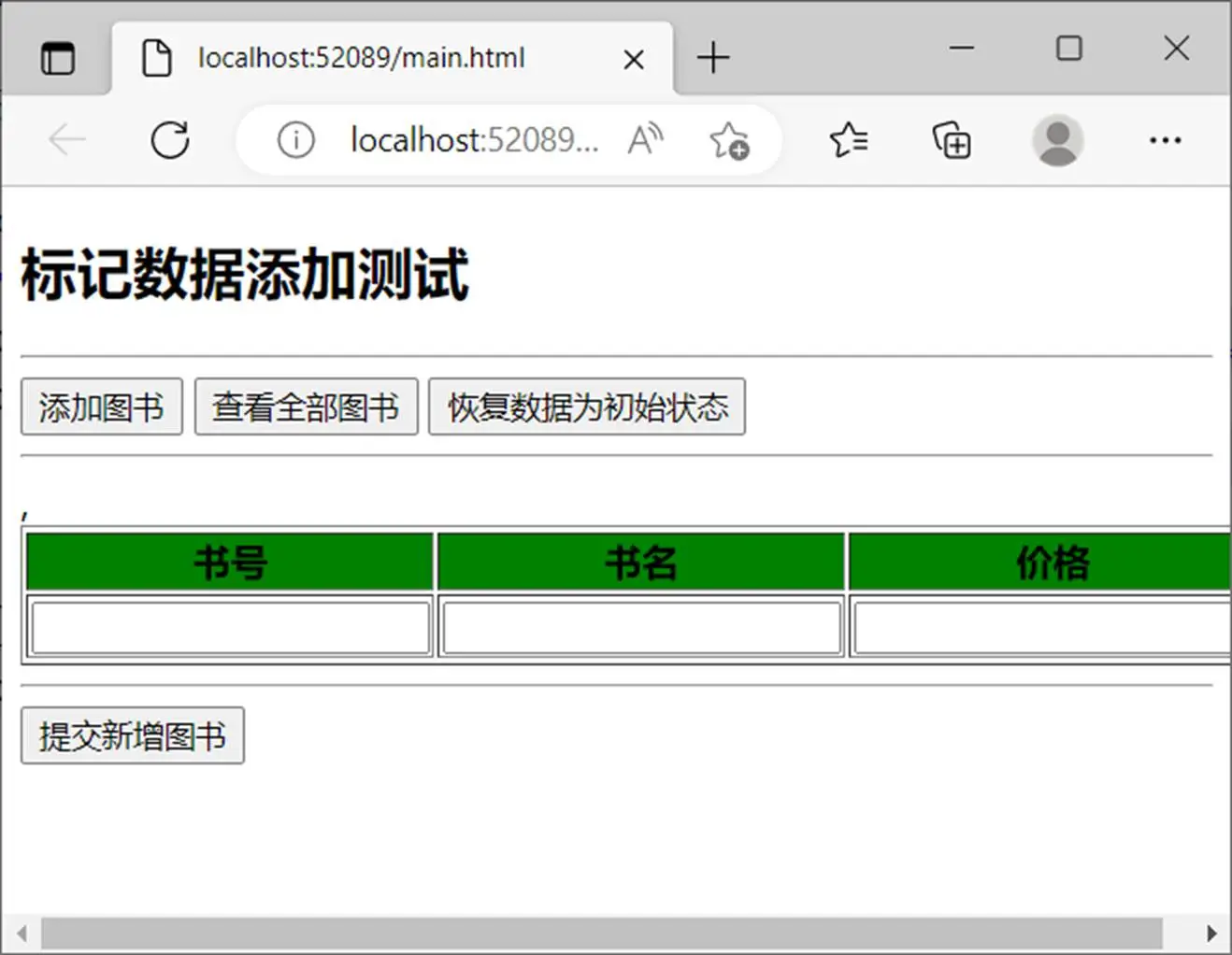Close the browser window
Image resolution: width=1232 pixels, height=955 pixels.
click(1176, 48)
